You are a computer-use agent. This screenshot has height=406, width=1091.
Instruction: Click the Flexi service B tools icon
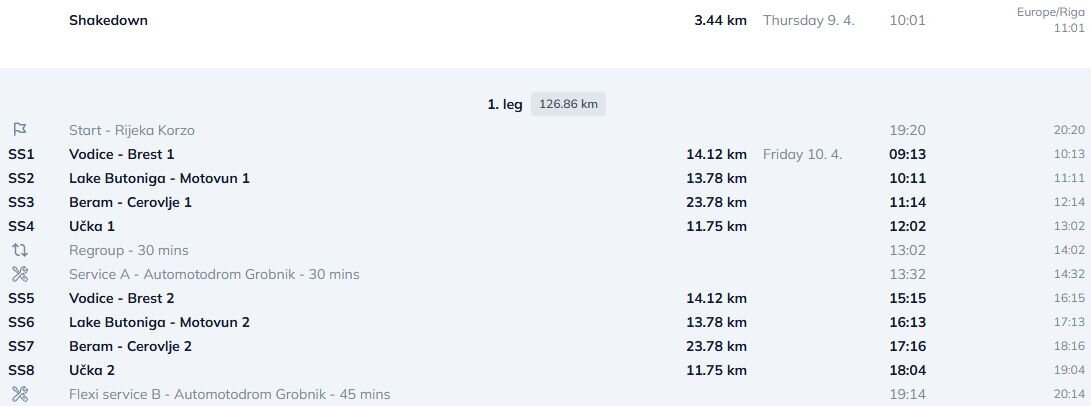[20, 394]
